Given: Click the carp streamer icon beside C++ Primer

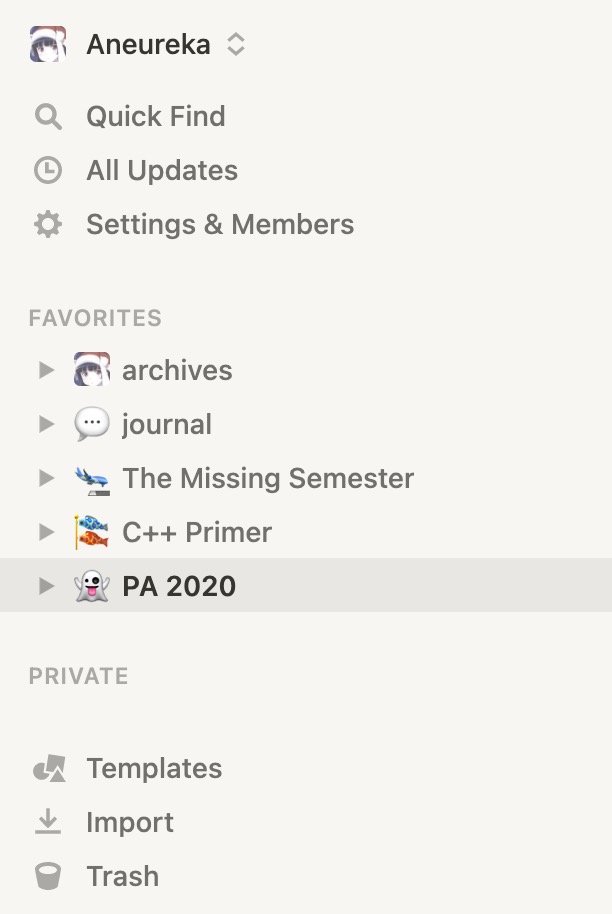Looking at the screenshot, I should [92, 532].
